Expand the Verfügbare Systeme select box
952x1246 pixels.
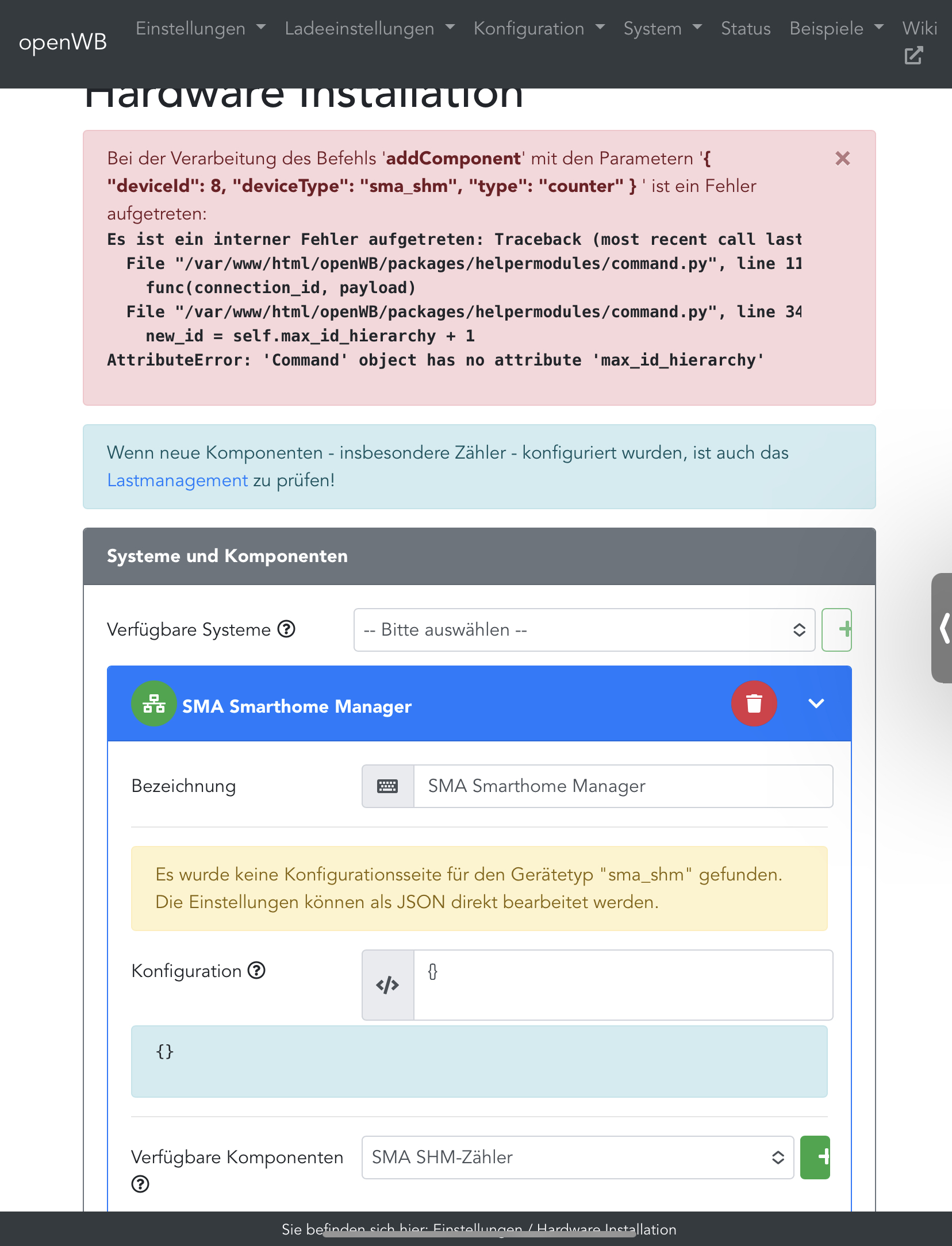click(x=585, y=630)
